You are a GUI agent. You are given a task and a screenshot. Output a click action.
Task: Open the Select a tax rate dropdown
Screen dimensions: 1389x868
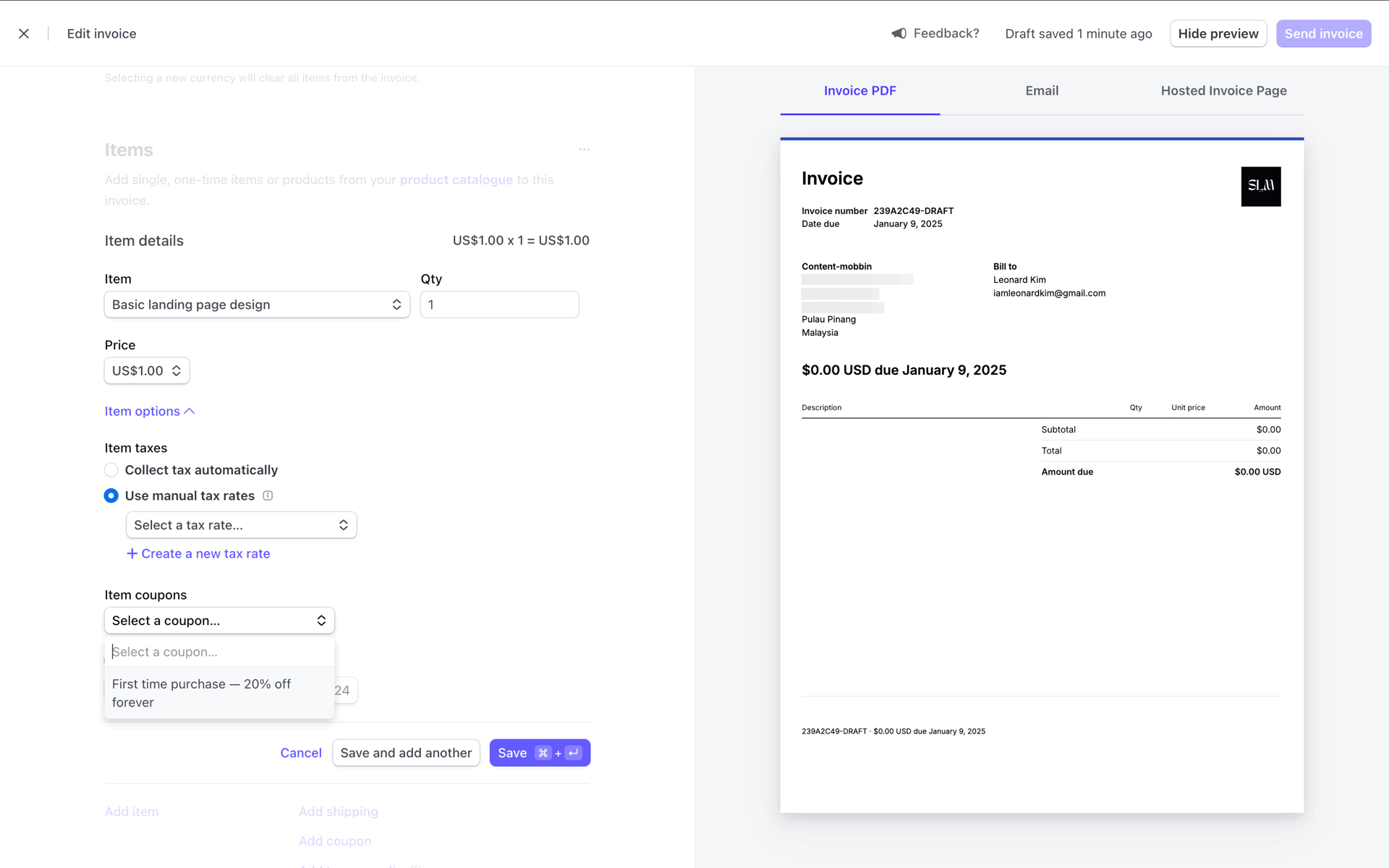[x=241, y=525]
